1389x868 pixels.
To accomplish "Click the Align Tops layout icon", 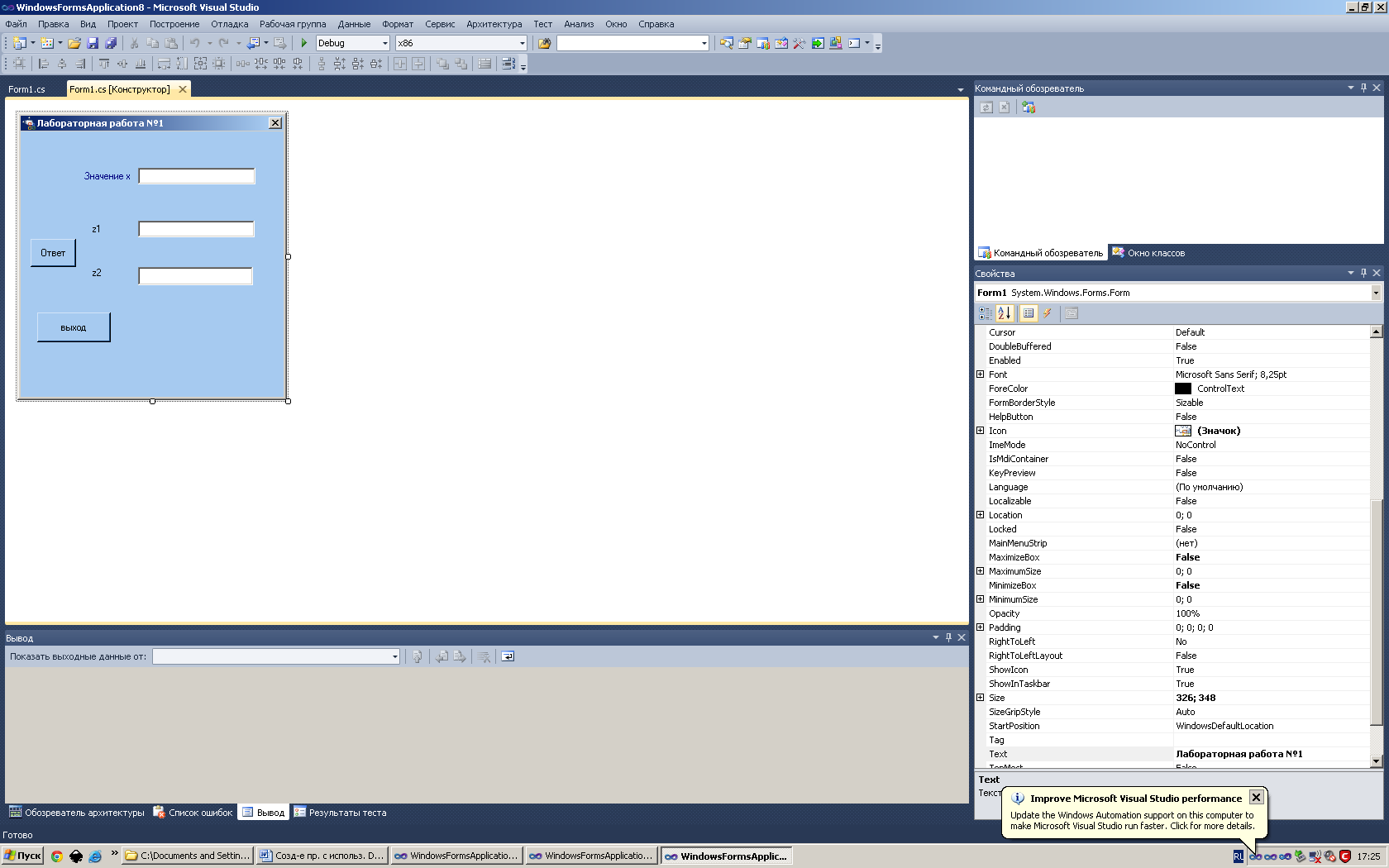I will pos(104,64).
